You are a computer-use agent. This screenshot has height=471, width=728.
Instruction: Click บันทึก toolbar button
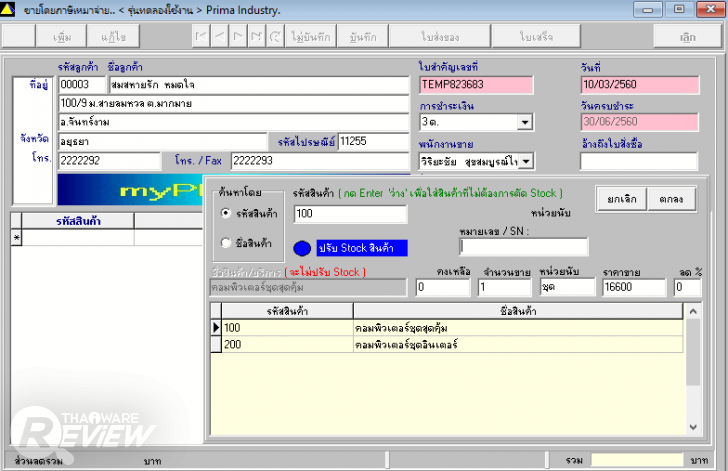pyautogui.click(x=363, y=37)
